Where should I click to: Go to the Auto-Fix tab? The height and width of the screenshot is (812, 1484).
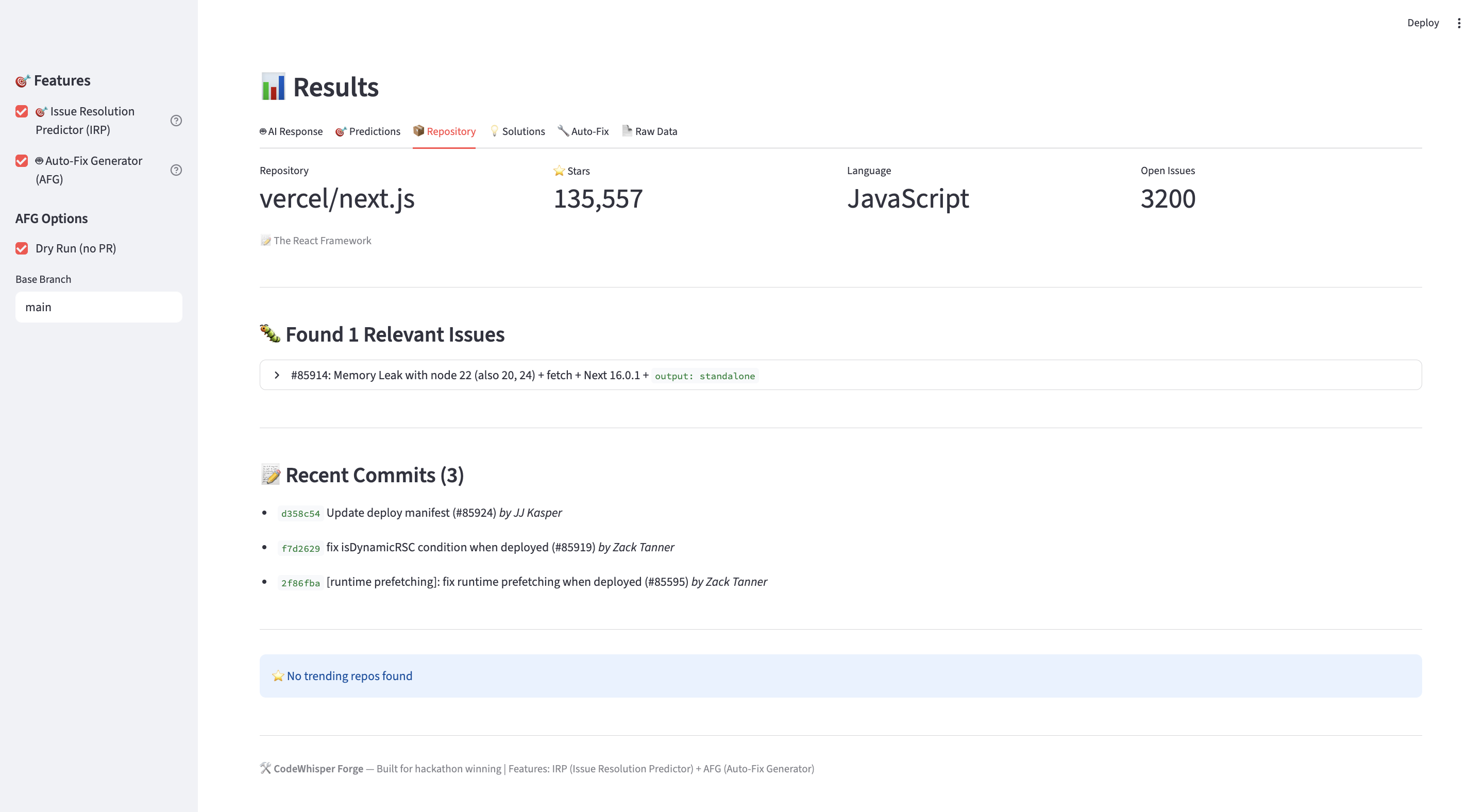(583, 131)
